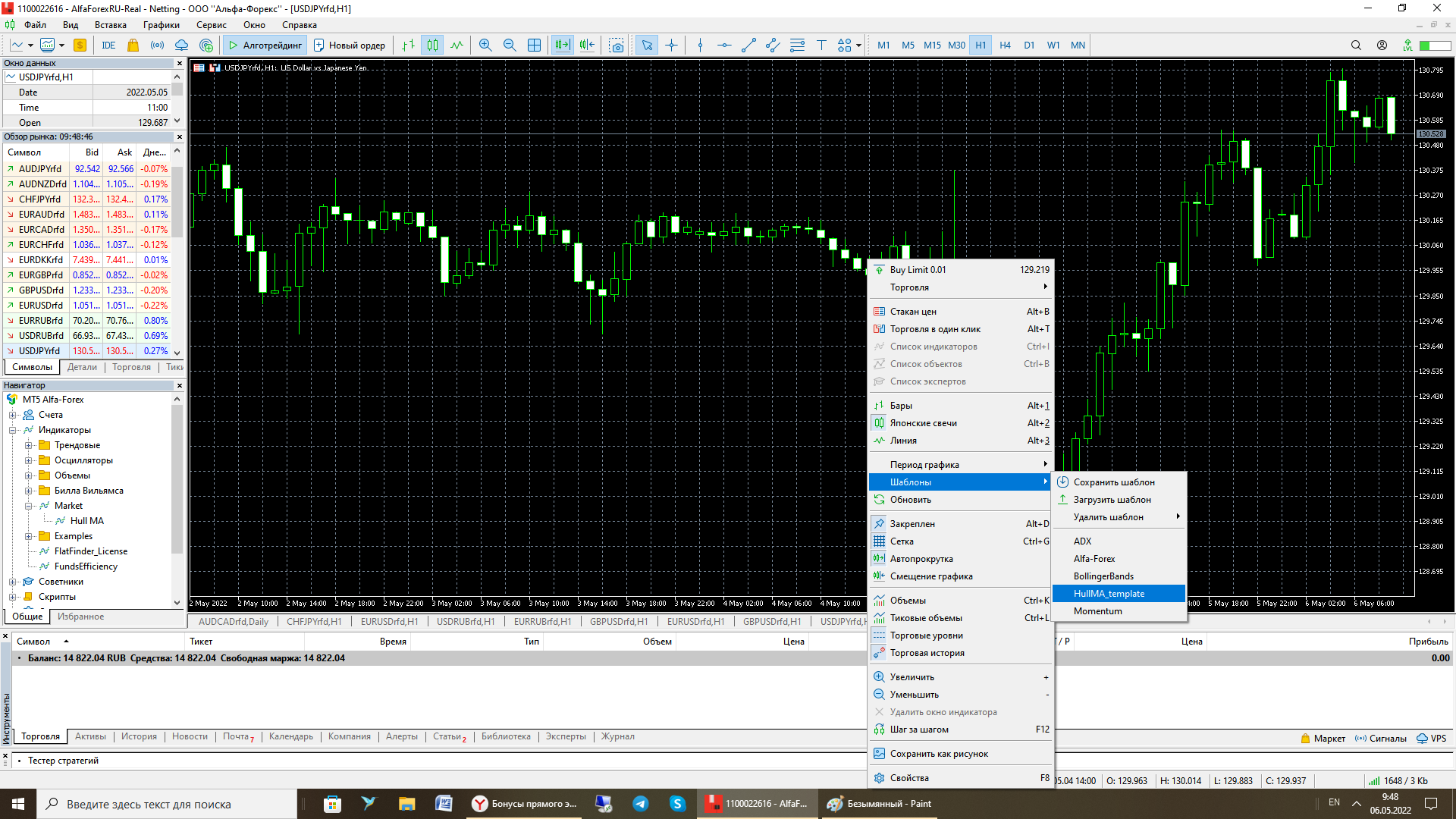
Task: Open the Графики menu
Action: click(161, 25)
